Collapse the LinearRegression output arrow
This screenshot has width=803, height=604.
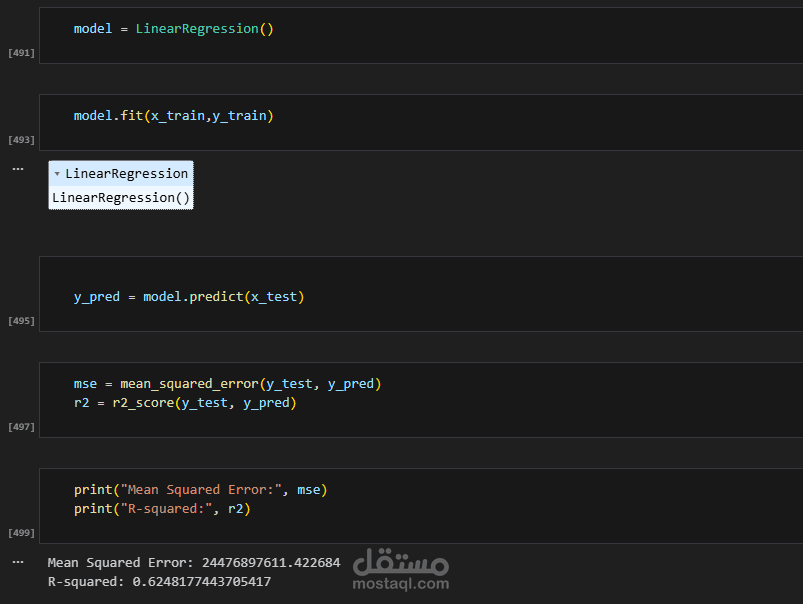coord(57,174)
